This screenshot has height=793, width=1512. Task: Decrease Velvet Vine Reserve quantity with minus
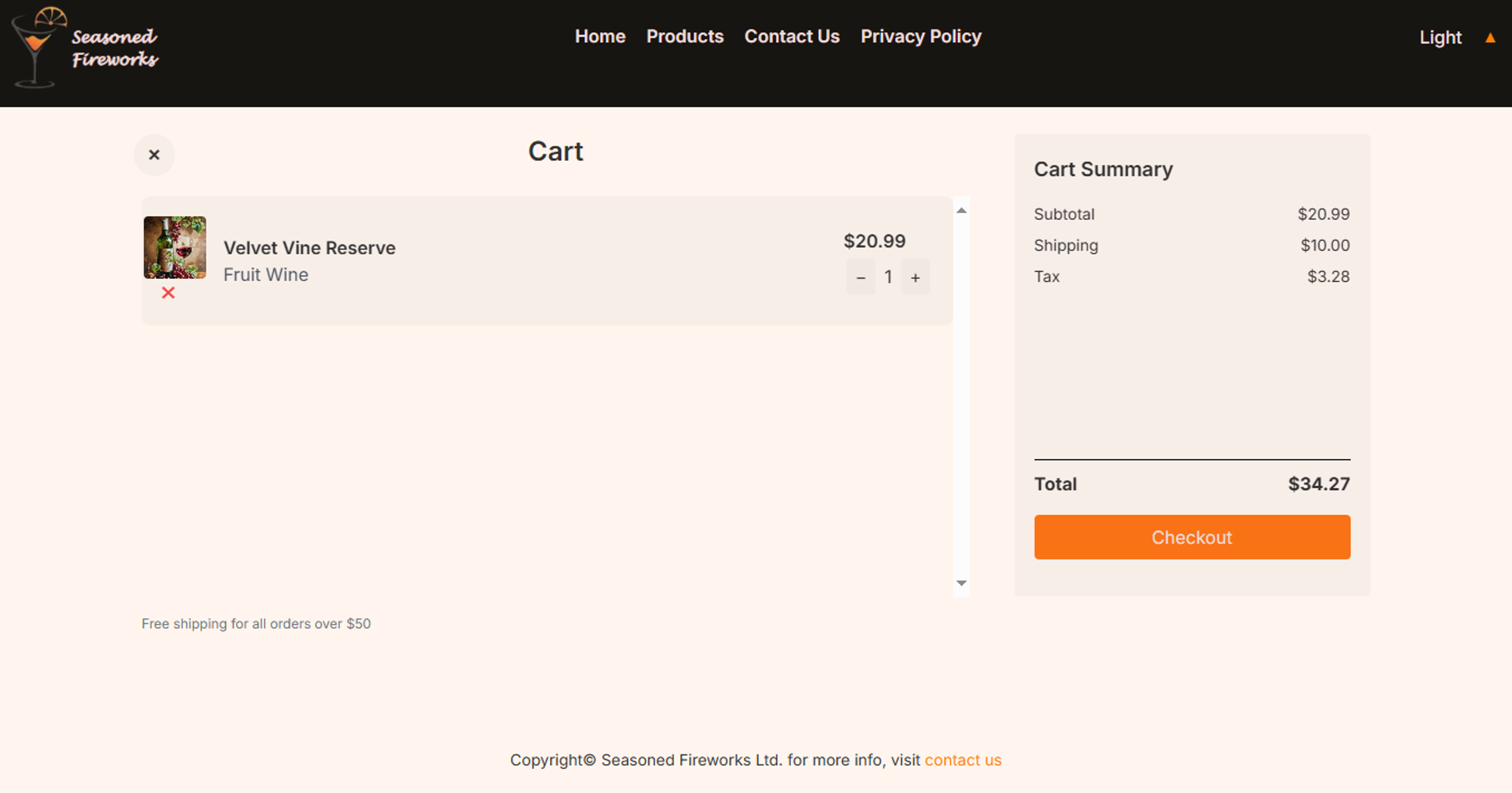coord(860,277)
